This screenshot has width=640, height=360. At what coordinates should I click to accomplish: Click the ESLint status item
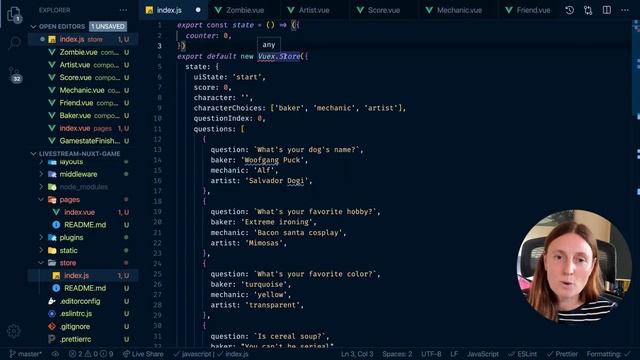(523, 354)
